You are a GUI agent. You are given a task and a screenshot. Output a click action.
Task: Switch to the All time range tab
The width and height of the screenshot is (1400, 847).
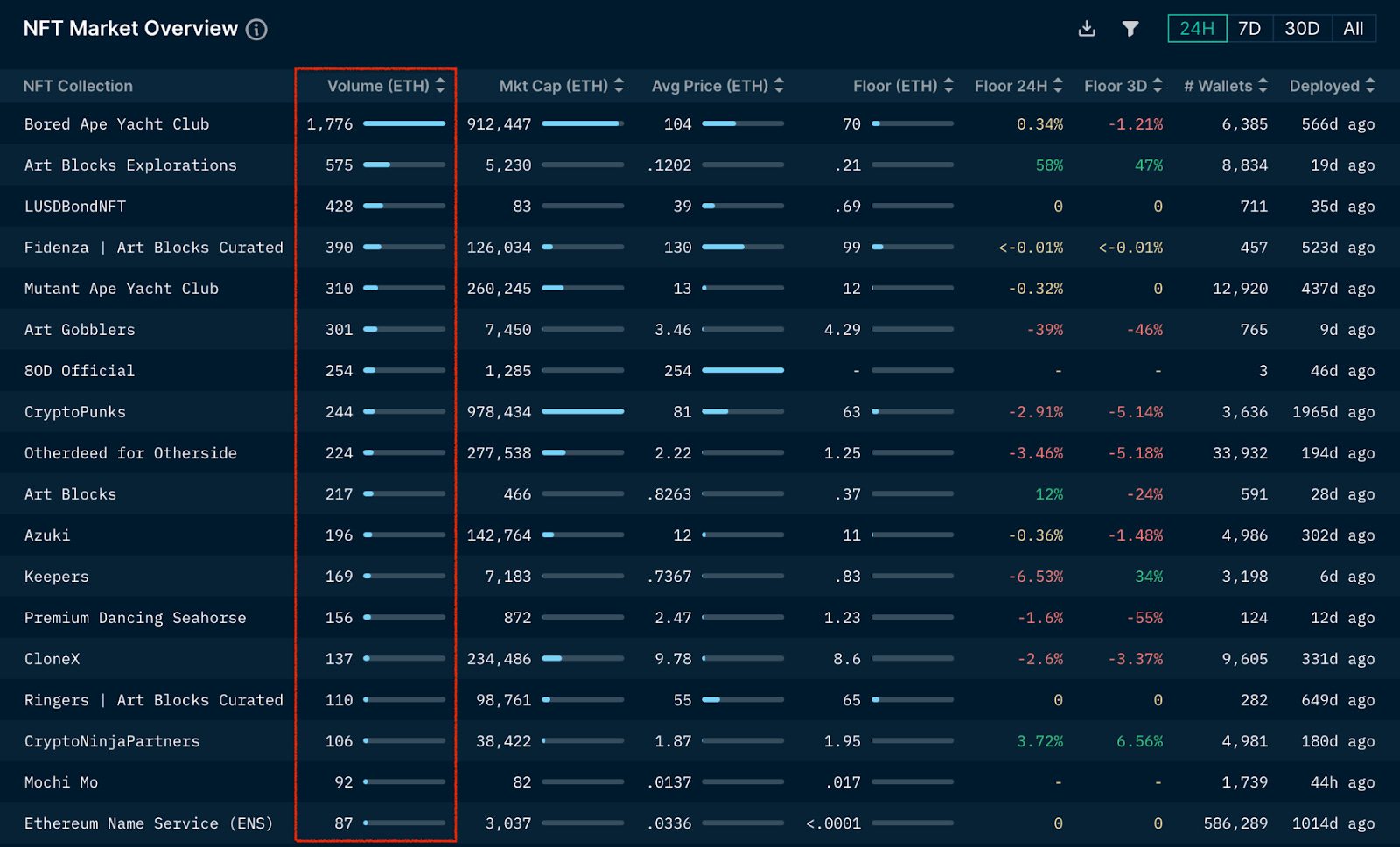(x=1354, y=29)
